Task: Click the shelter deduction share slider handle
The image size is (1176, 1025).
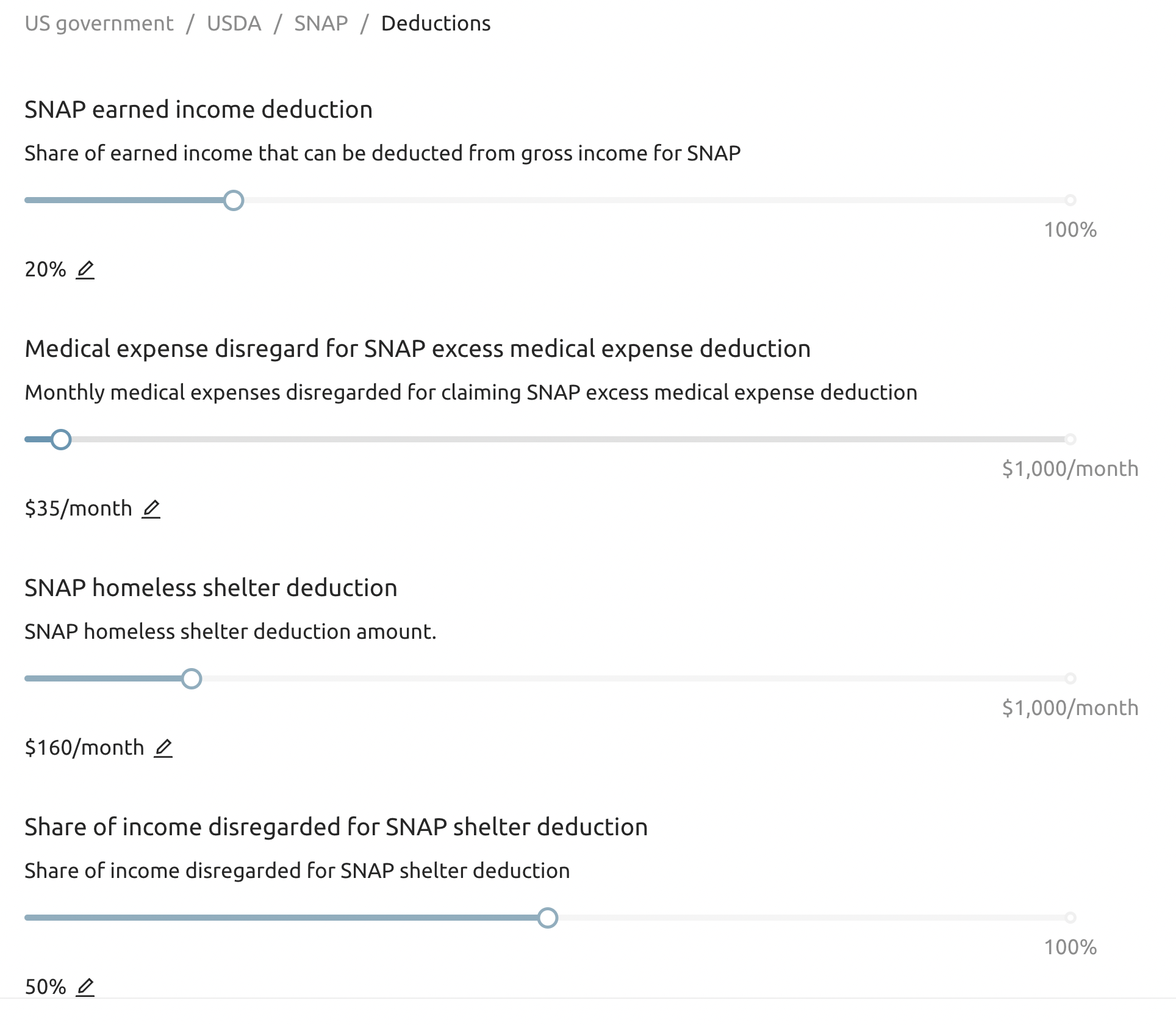Action: point(548,918)
